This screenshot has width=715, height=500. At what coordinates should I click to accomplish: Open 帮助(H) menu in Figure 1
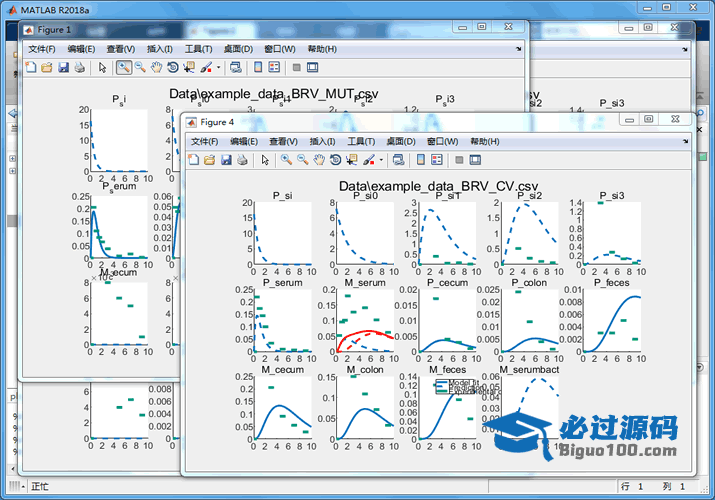pyautogui.click(x=322, y=49)
